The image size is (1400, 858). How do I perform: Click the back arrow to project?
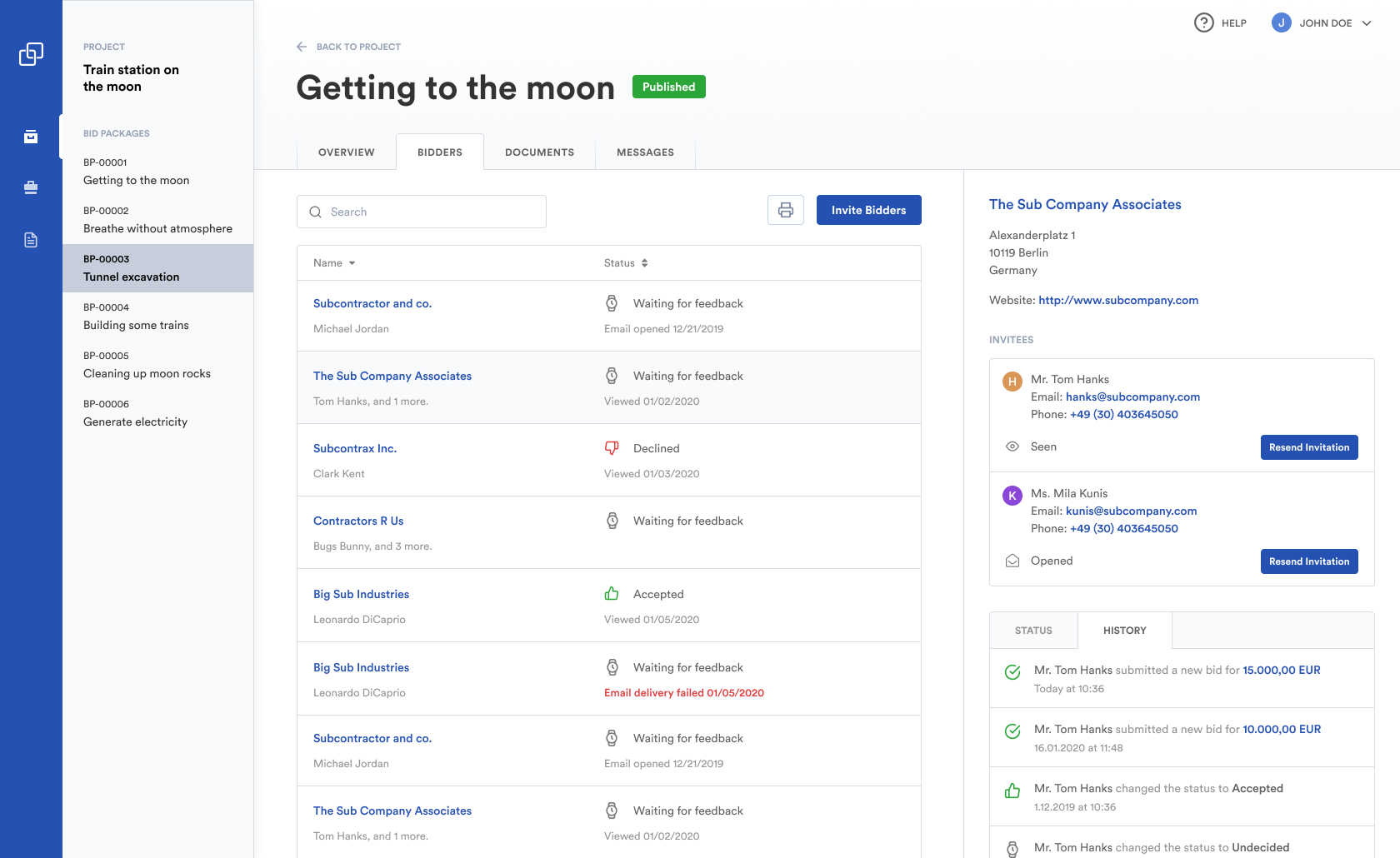pos(302,47)
